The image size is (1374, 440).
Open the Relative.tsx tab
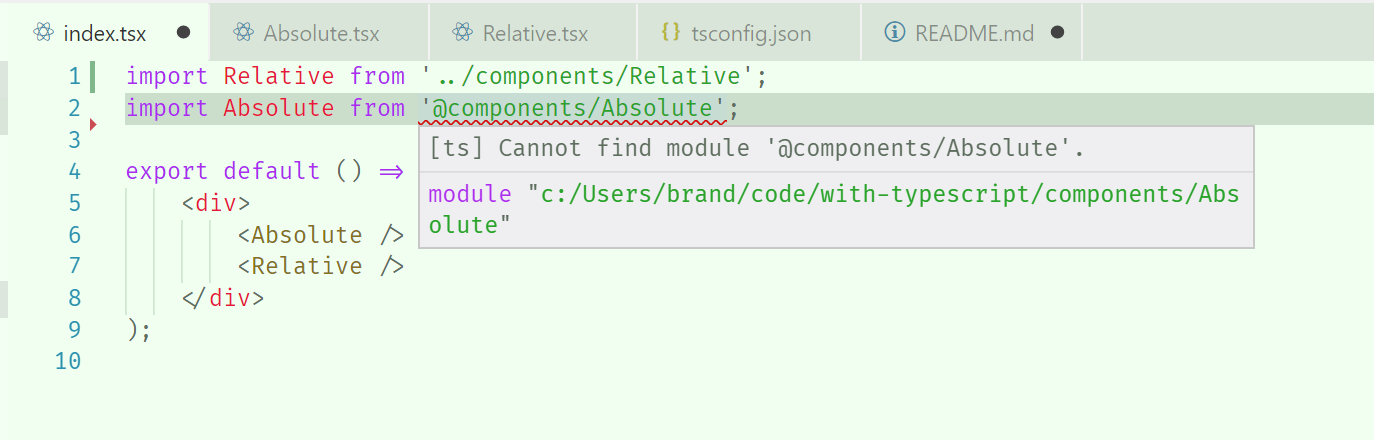(x=533, y=32)
